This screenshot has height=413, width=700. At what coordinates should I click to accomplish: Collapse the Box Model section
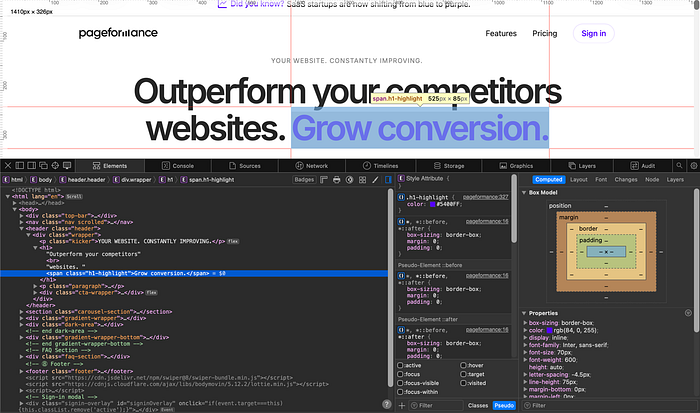coord(524,193)
